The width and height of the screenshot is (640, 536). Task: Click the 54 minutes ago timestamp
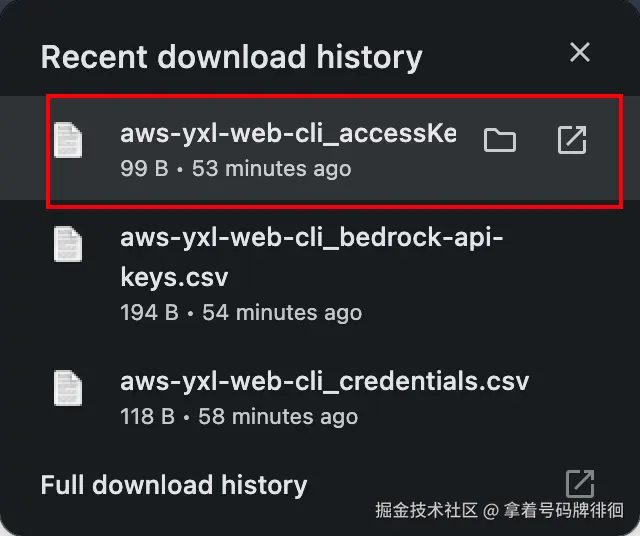point(281,313)
